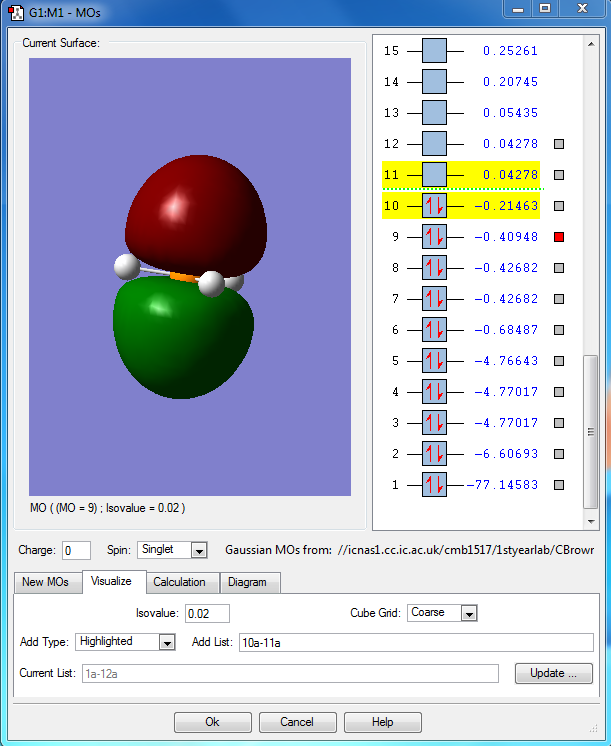Toggle the red surface marker for MO 9
611x746 pixels.
click(560, 237)
